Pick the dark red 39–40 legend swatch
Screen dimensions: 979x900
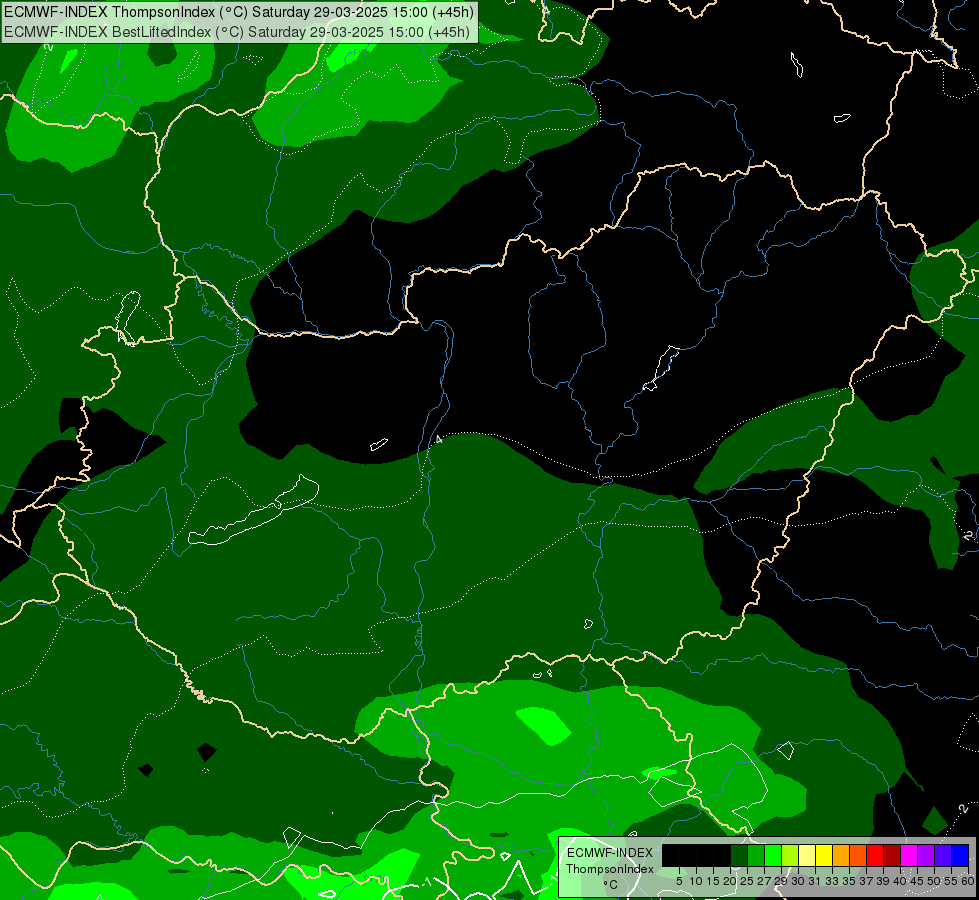[892, 855]
